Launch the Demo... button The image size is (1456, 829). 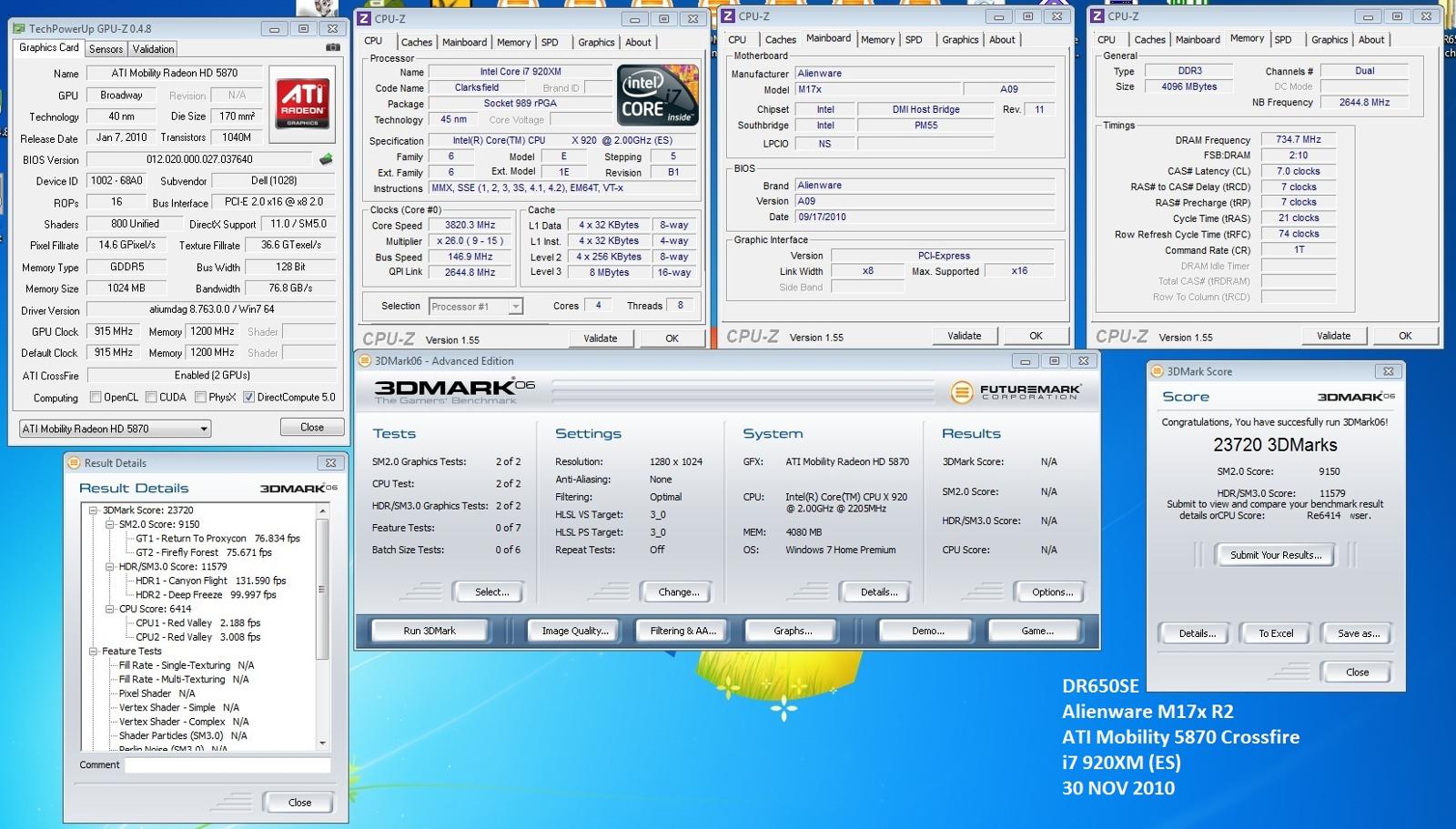pos(928,631)
